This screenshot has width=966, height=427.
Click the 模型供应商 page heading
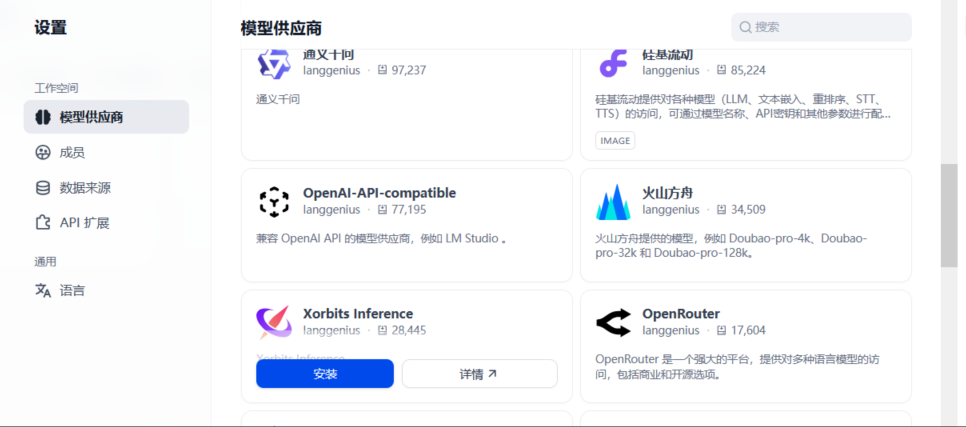click(282, 28)
